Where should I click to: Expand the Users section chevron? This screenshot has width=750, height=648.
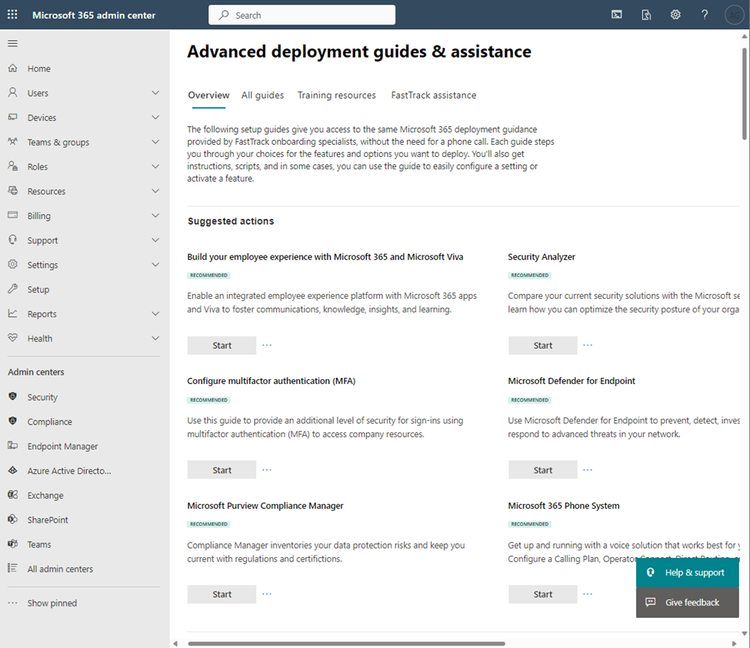click(x=155, y=93)
